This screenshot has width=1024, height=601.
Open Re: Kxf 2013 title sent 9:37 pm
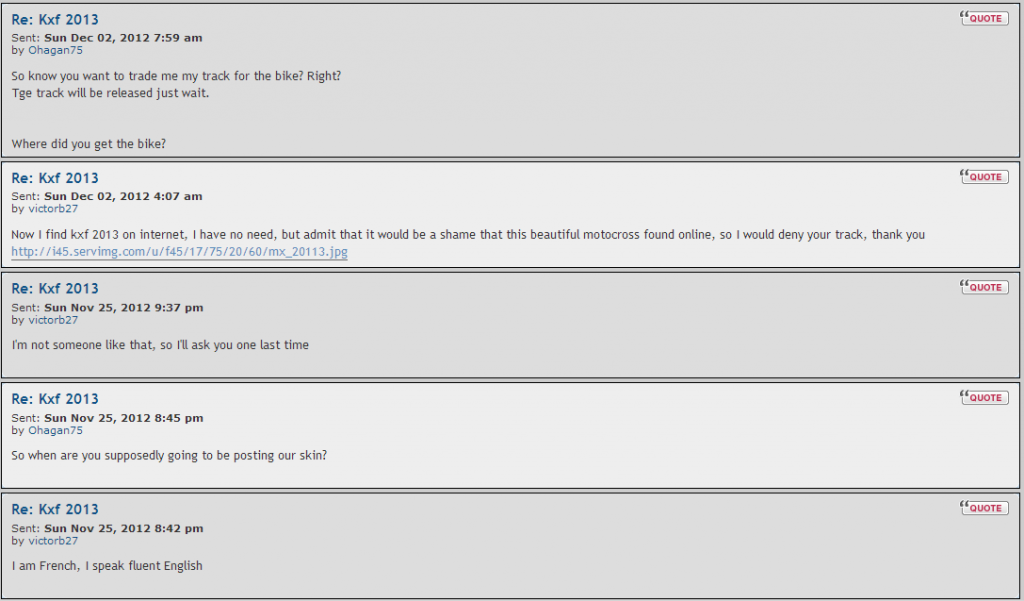tap(55, 289)
